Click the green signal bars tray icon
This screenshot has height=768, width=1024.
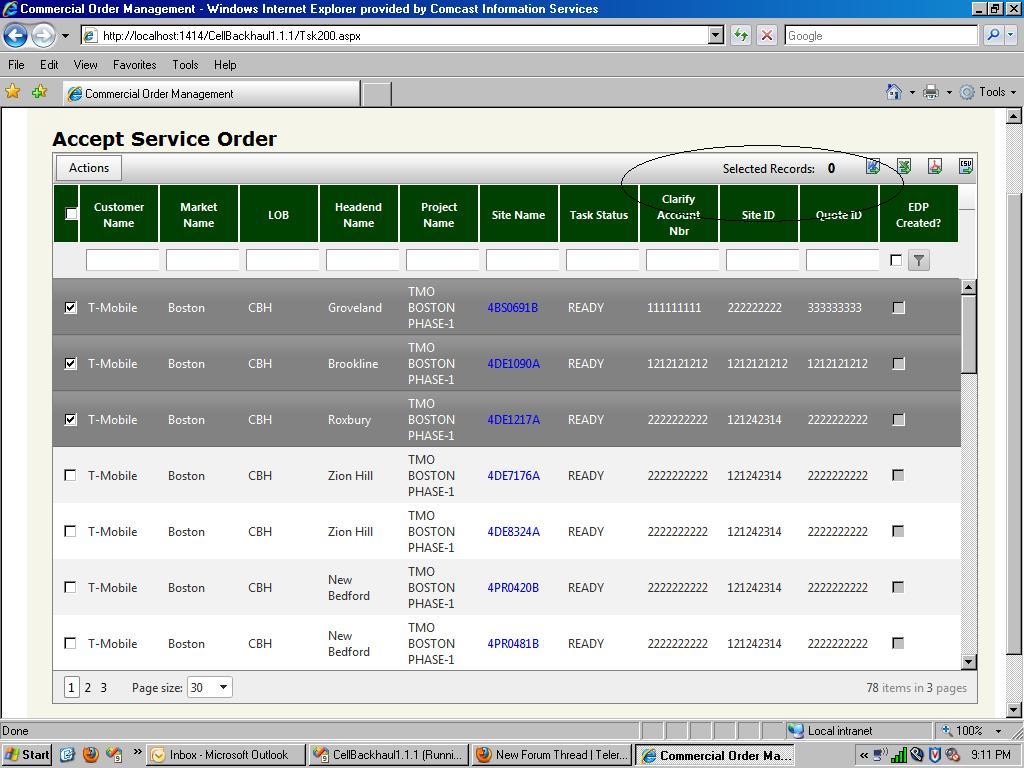899,756
